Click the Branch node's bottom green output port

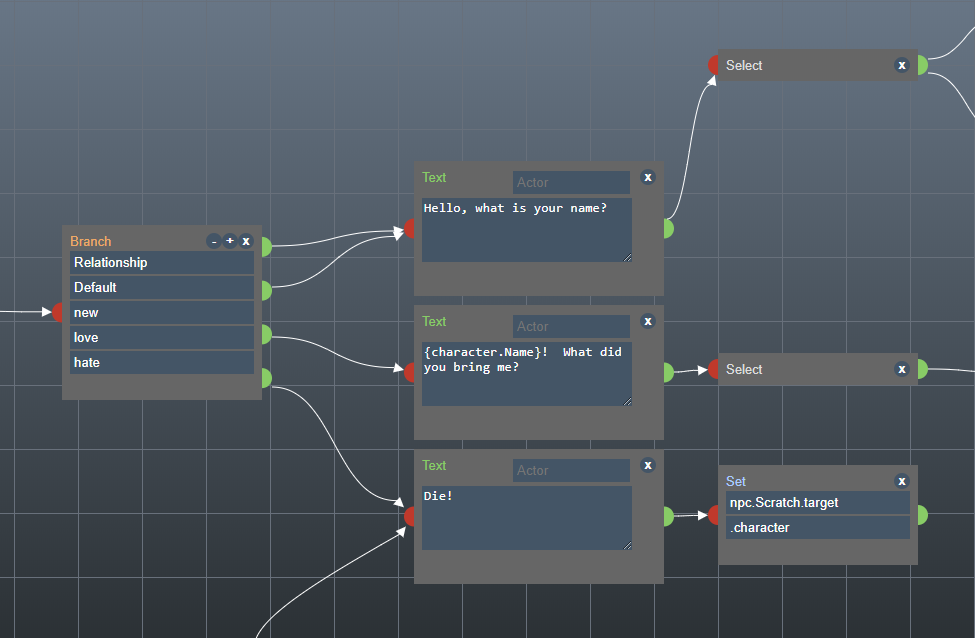(x=266, y=378)
